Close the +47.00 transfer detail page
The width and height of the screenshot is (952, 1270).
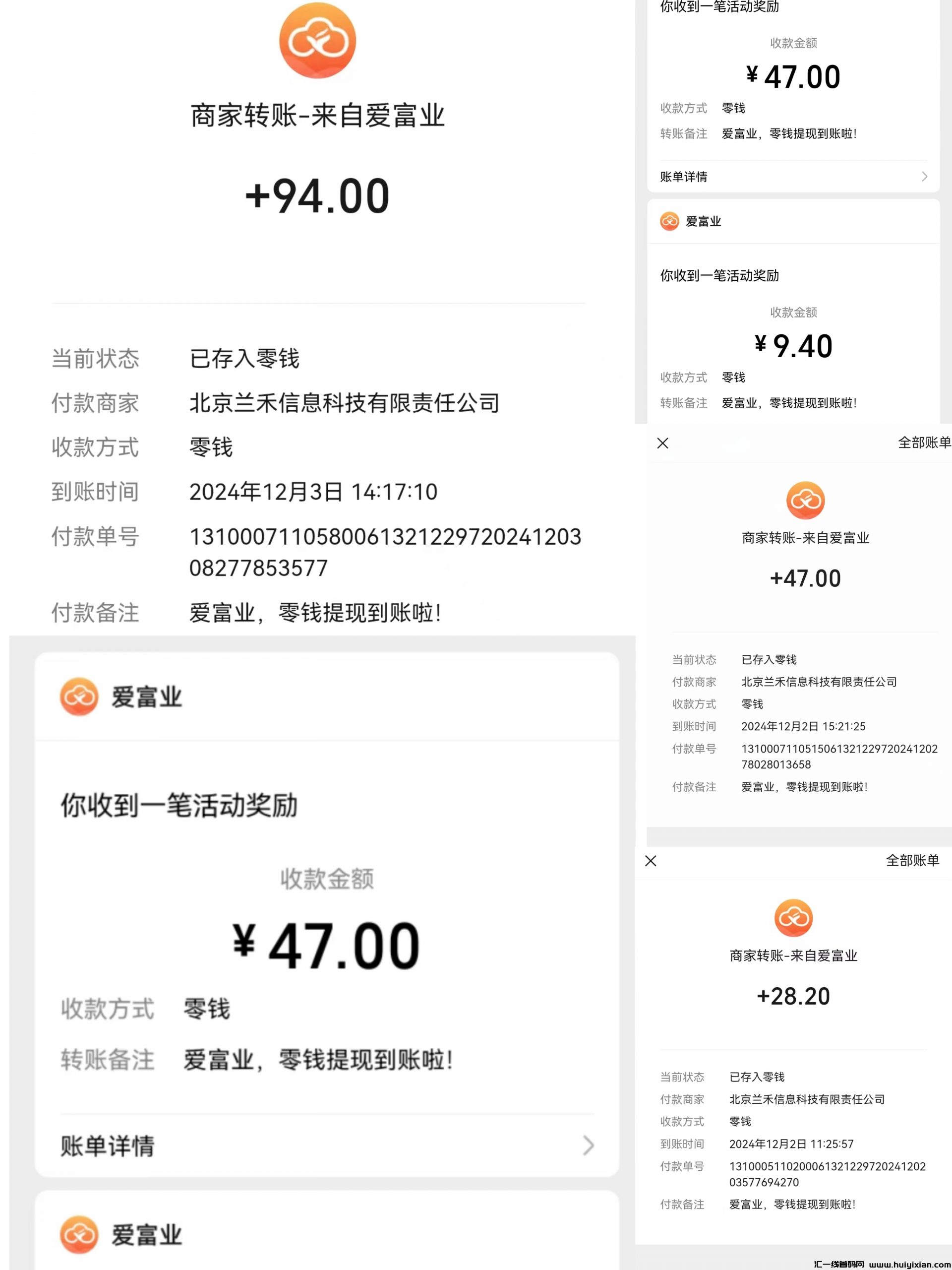click(x=662, y=443)
